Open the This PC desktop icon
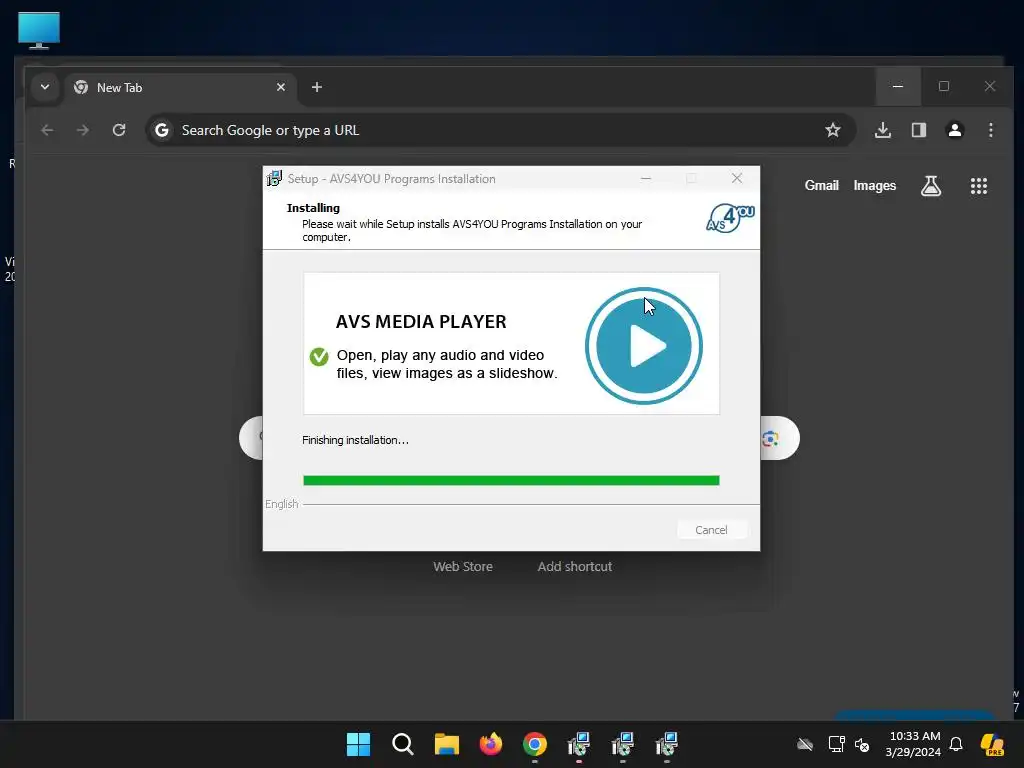 (x=39, y=29)
